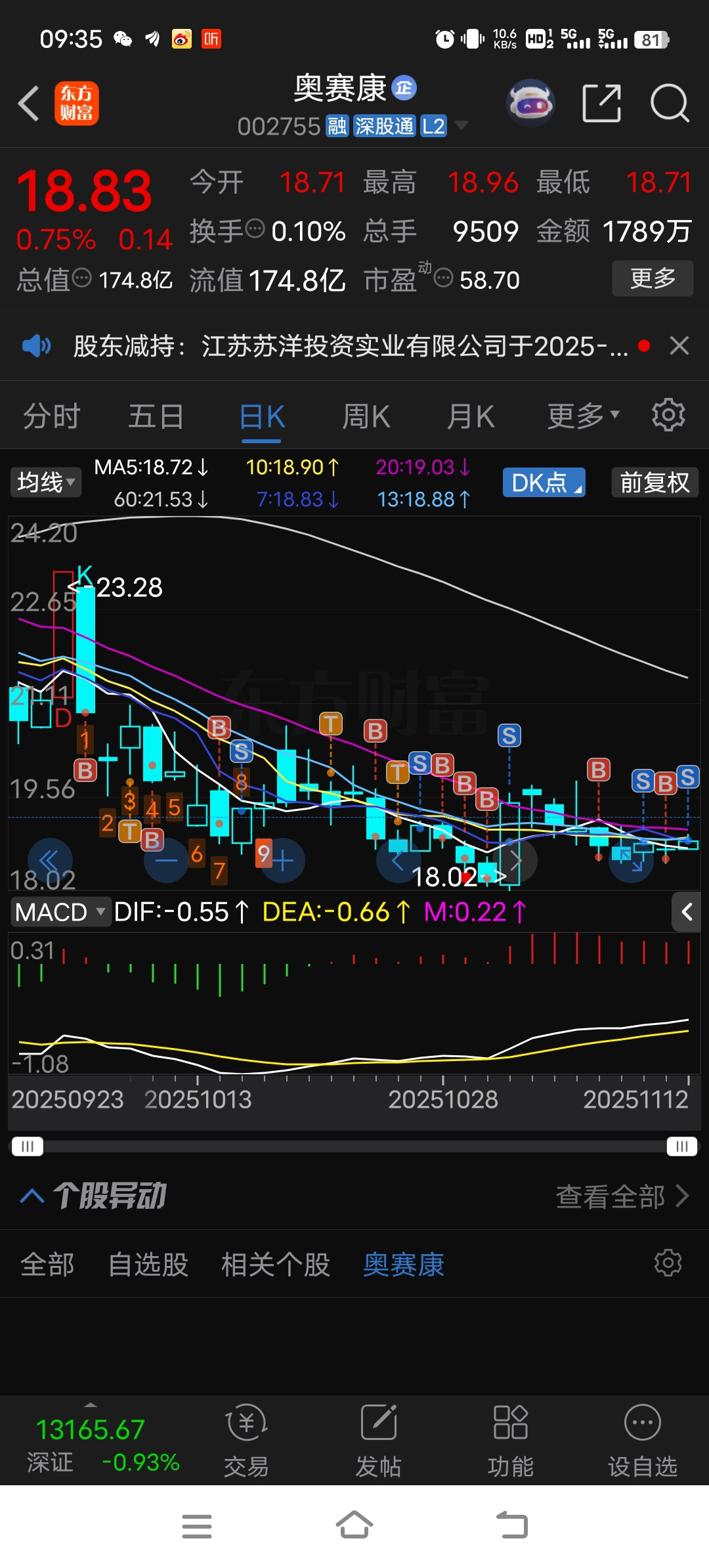The image size is (709, 1568).
Task: Tap the 23.28 high price marker
Action: [x=129, y=587]
